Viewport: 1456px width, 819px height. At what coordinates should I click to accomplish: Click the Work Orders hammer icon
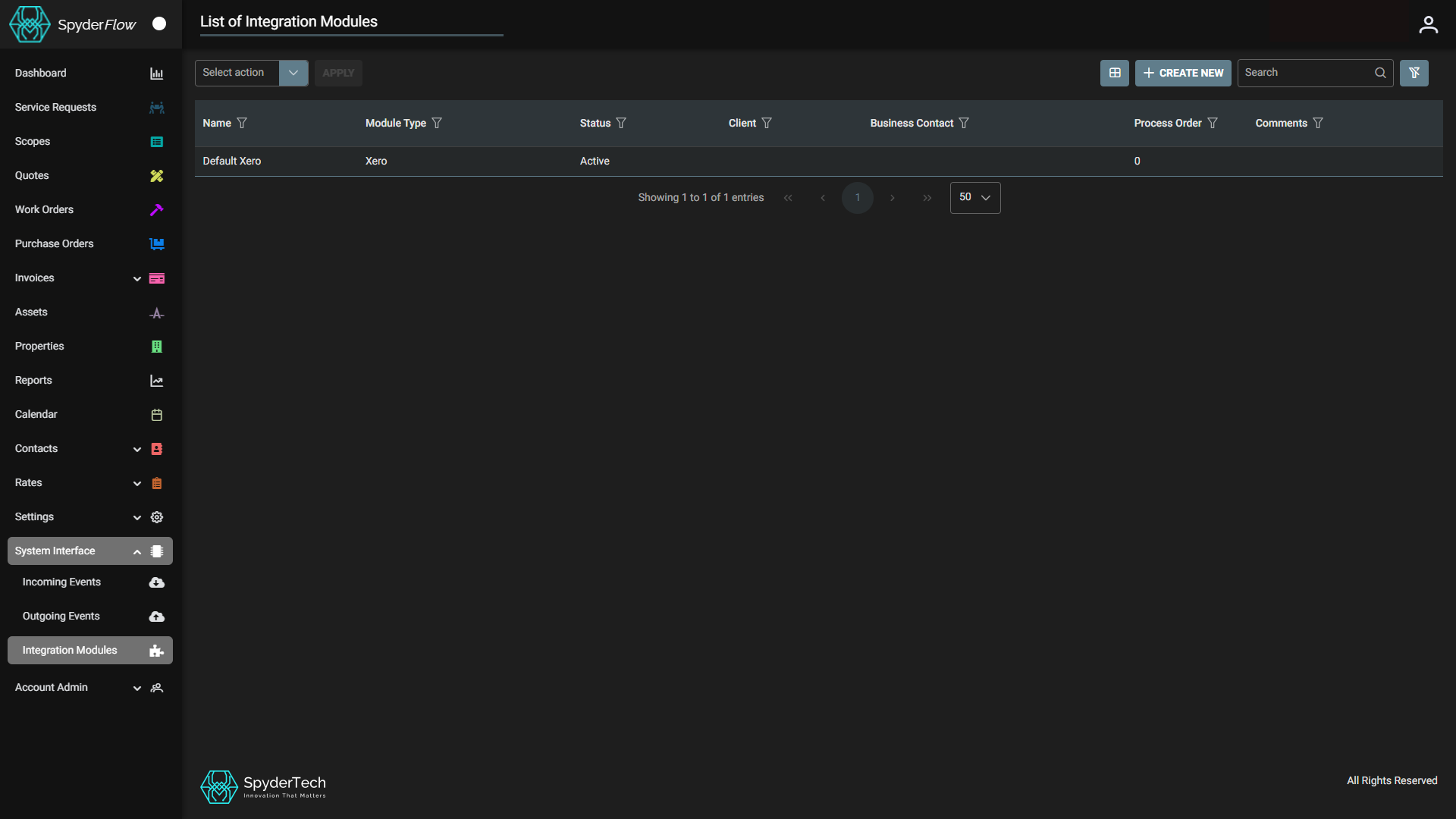point(156,209)
